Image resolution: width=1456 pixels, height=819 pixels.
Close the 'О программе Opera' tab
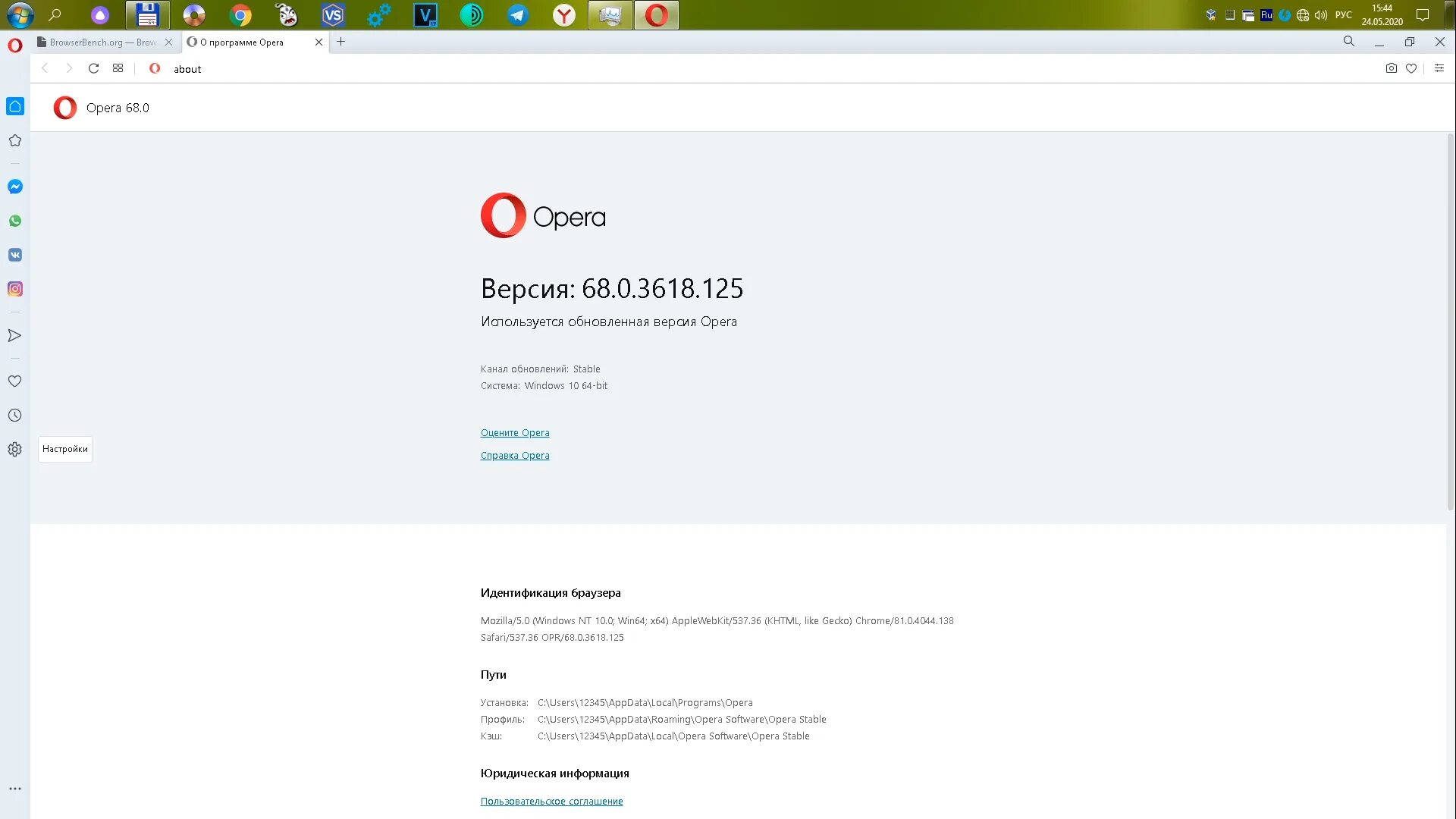pyautogui.click(x=319, y=42)
